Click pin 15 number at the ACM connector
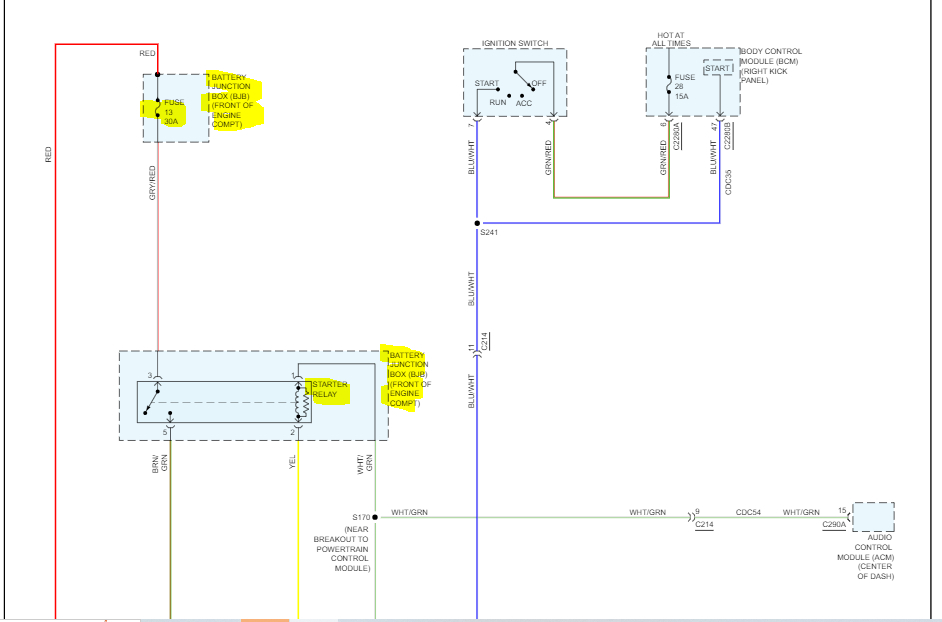This screenshot has width=942, height=622. (x=842, y=511)
